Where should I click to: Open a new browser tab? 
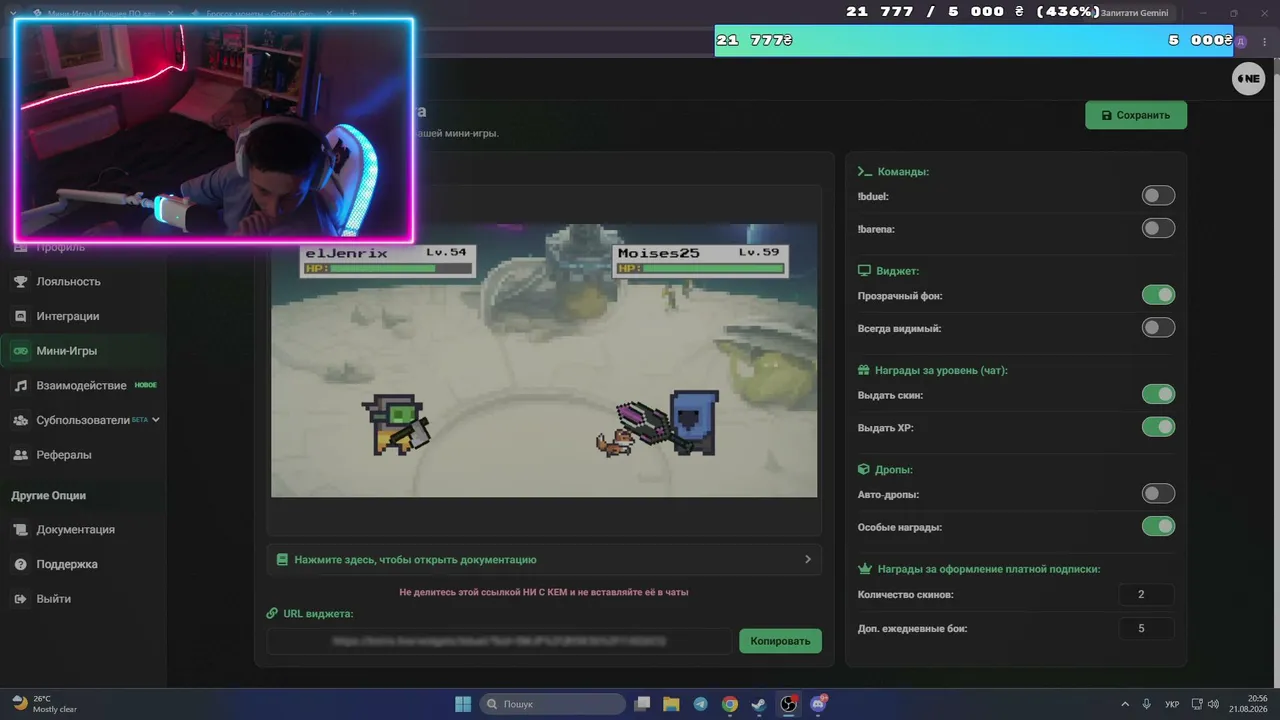[353, 14]
